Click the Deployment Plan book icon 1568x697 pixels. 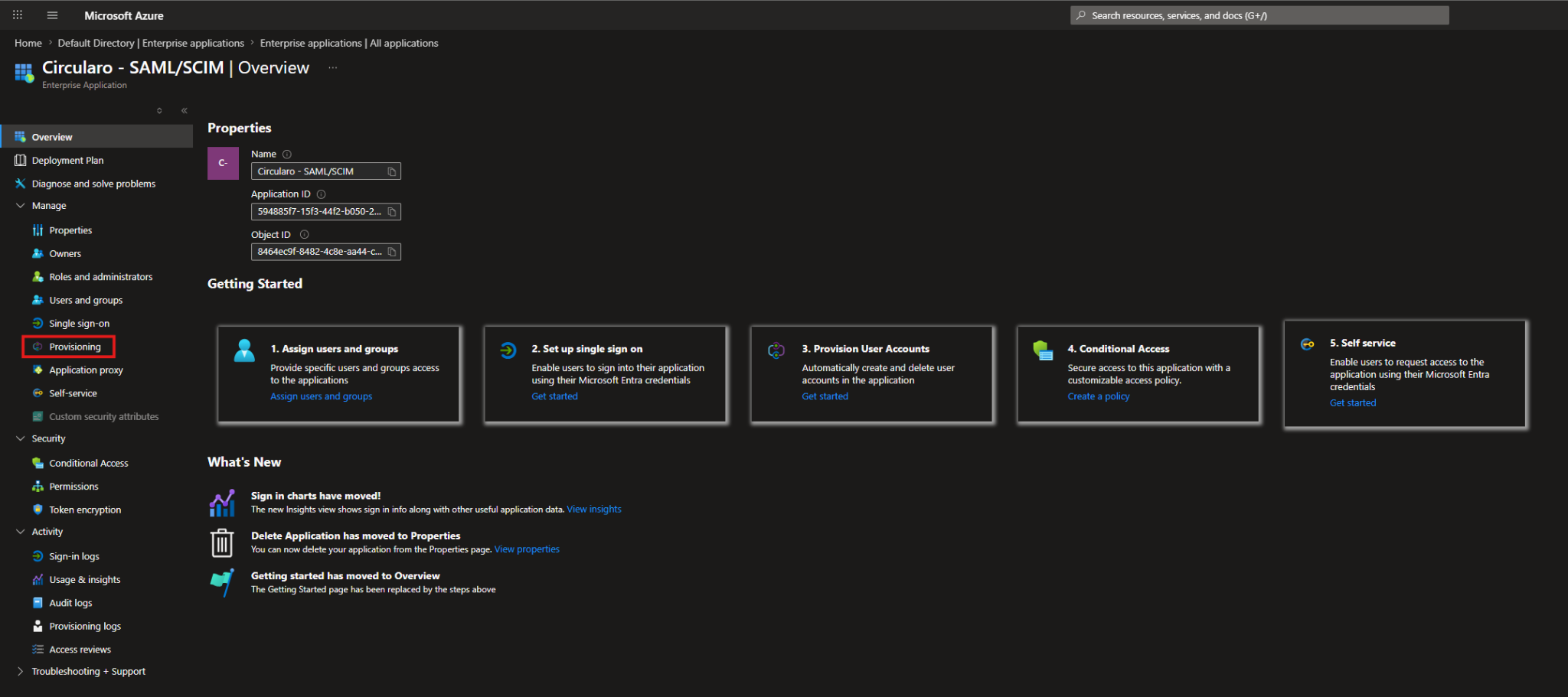(20, 161)
